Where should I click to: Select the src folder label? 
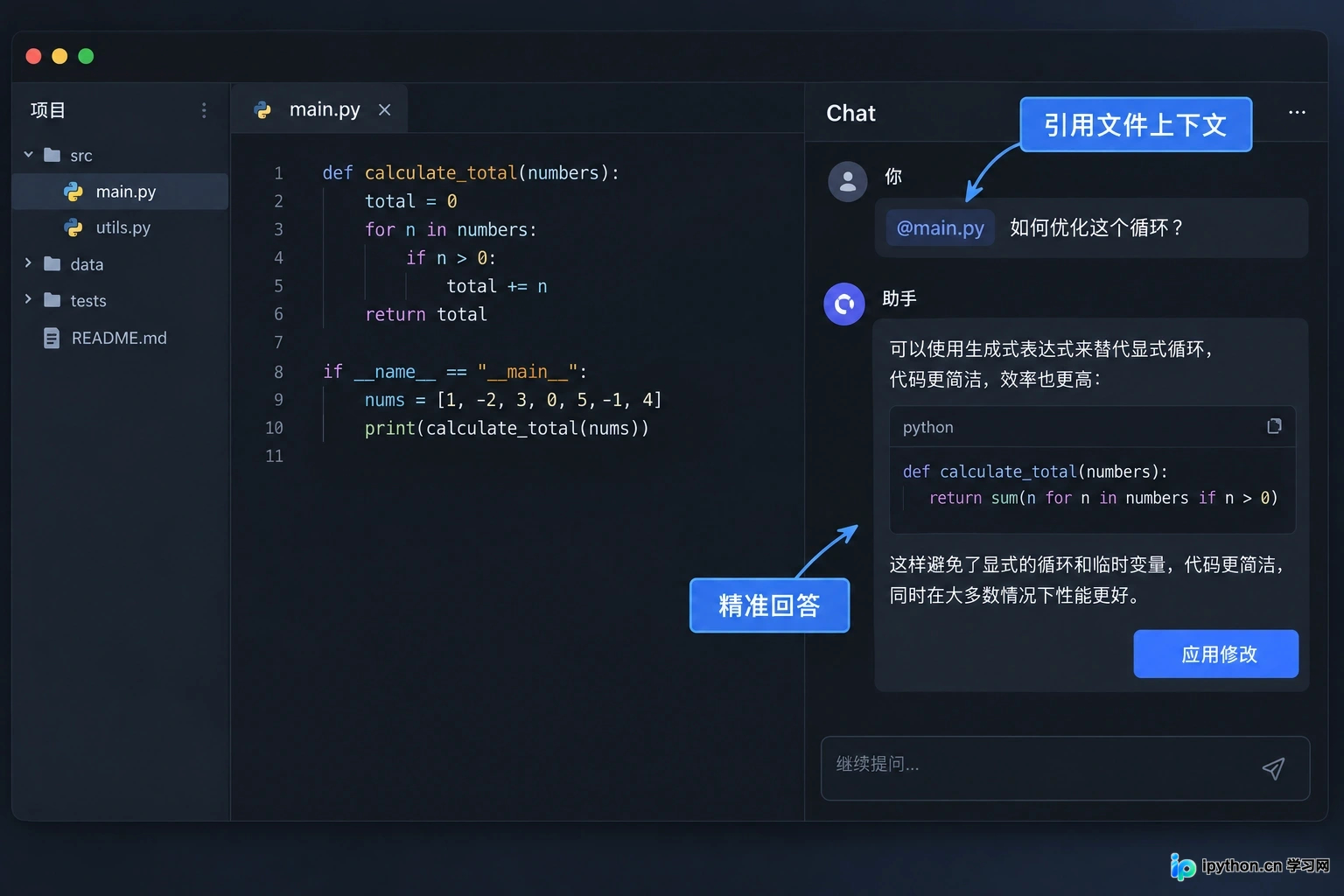[81, 156]
